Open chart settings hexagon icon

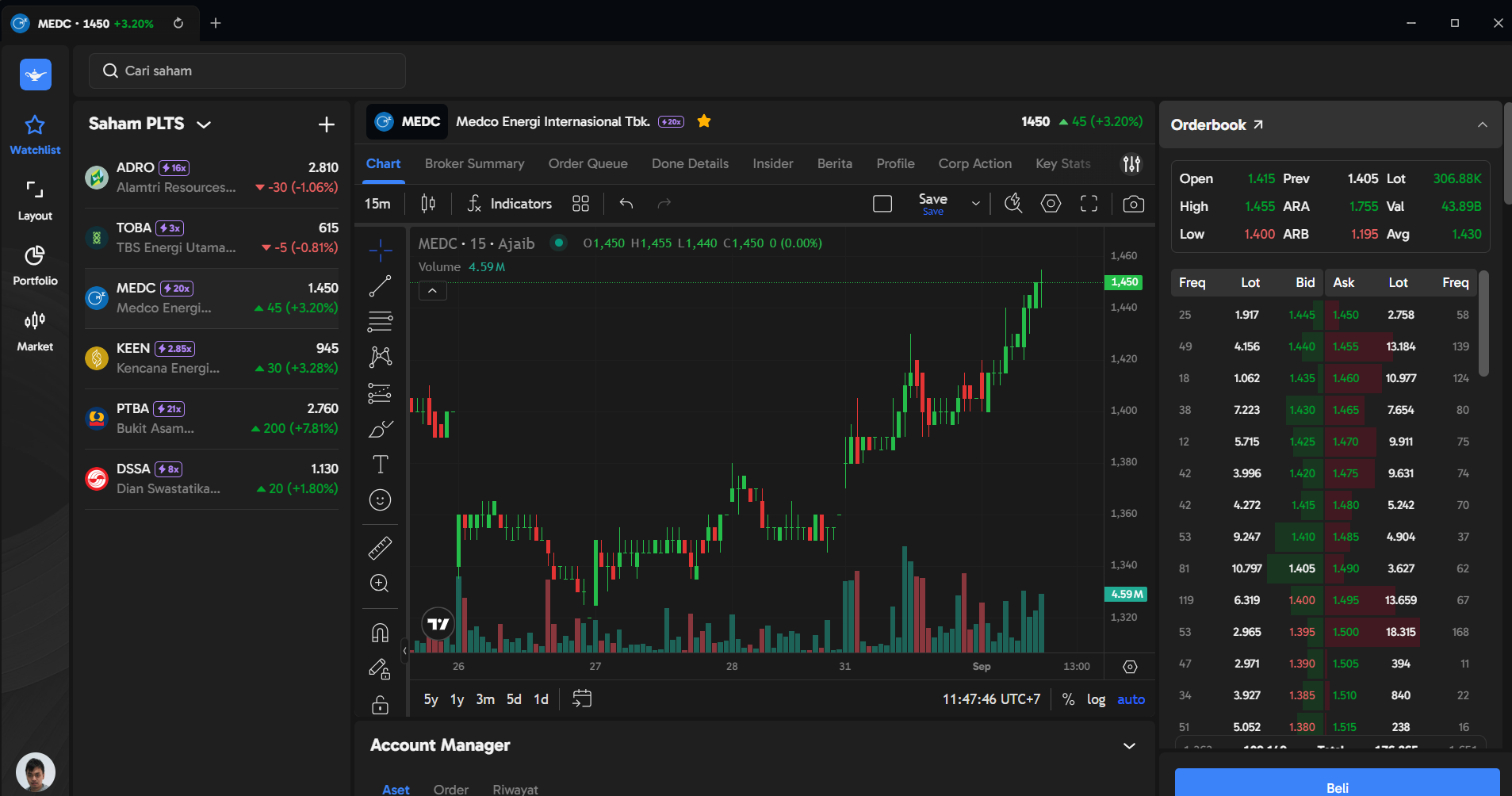pos(1051,204)
